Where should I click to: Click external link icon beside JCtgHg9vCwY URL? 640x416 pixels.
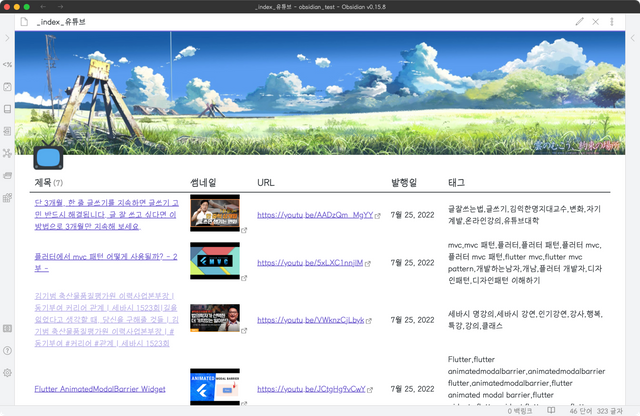[x=370, y=390]
